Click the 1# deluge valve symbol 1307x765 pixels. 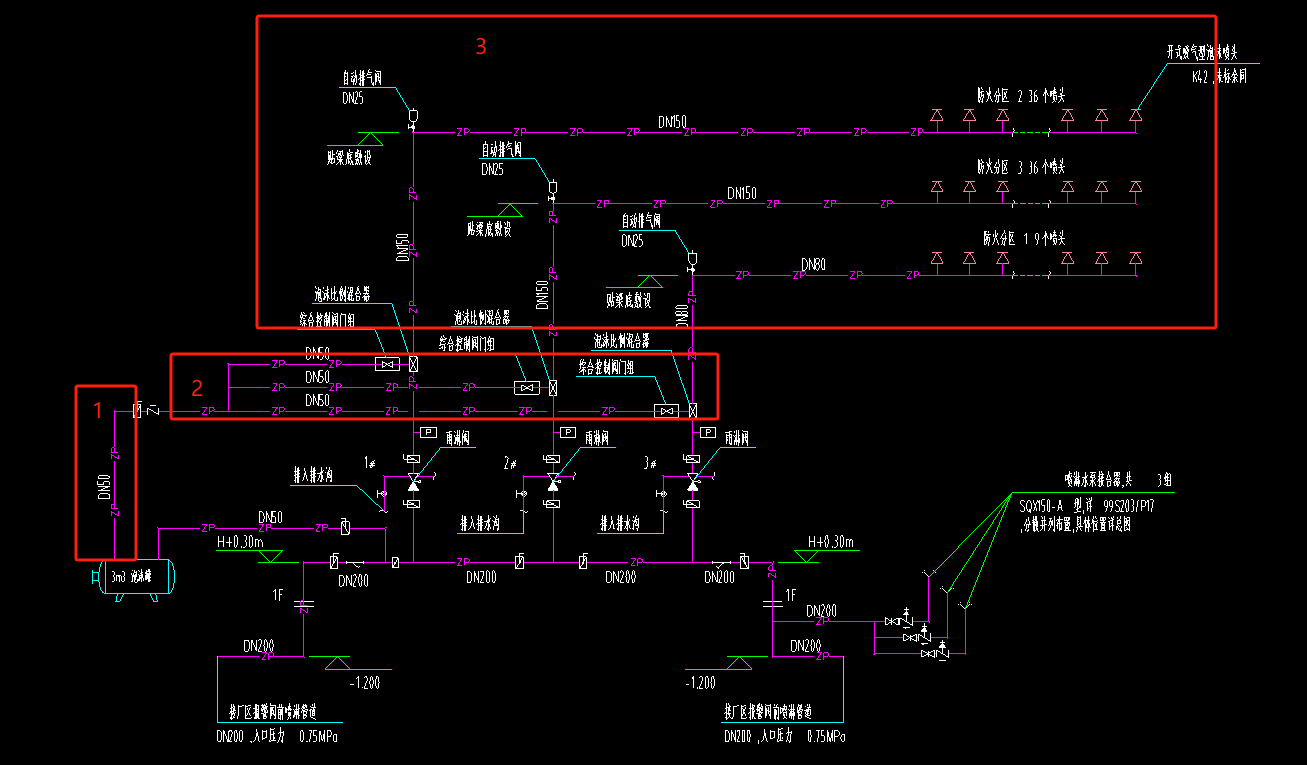tap(414, 483)
